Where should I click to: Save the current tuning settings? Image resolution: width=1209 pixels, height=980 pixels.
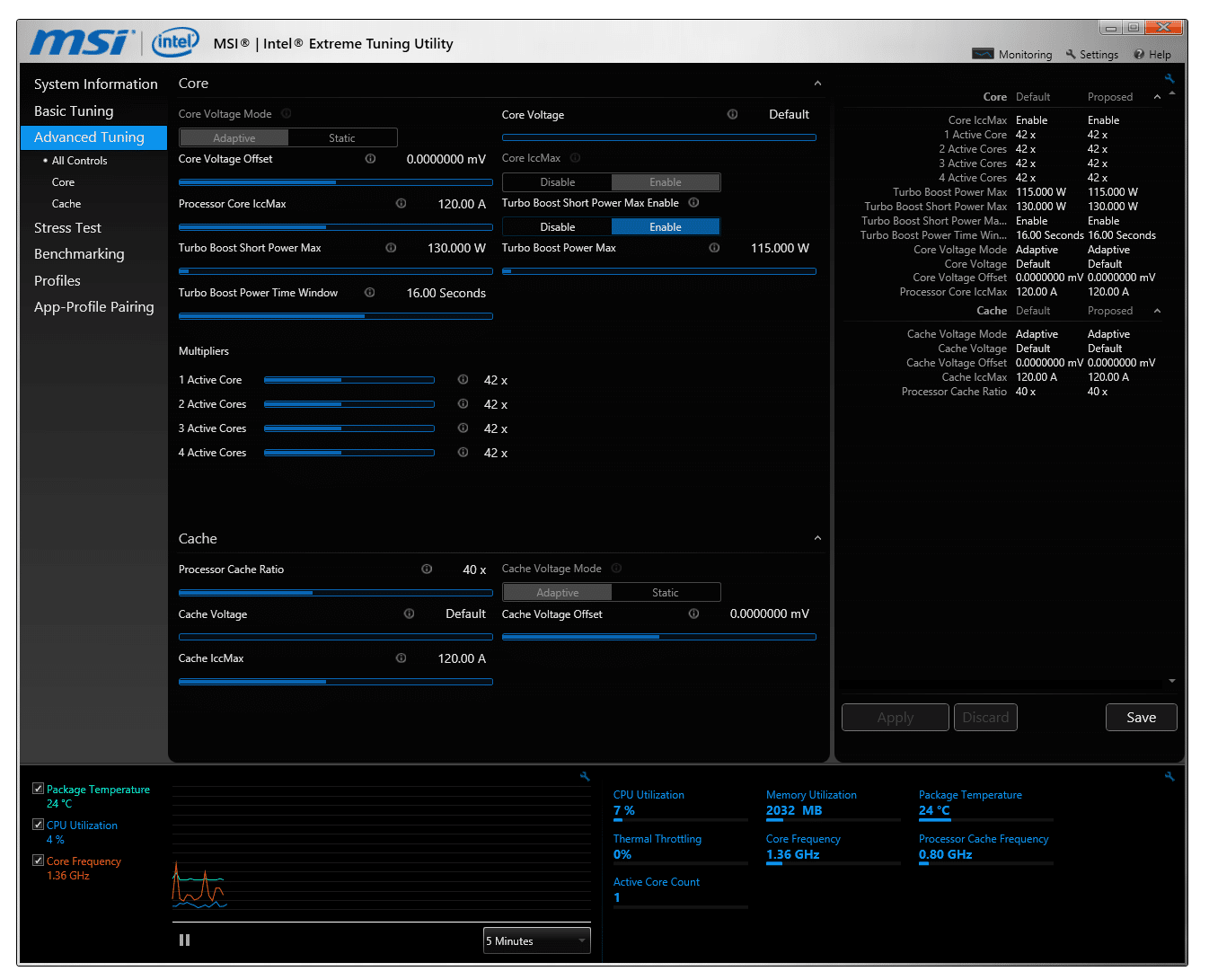click(1142, 718)
